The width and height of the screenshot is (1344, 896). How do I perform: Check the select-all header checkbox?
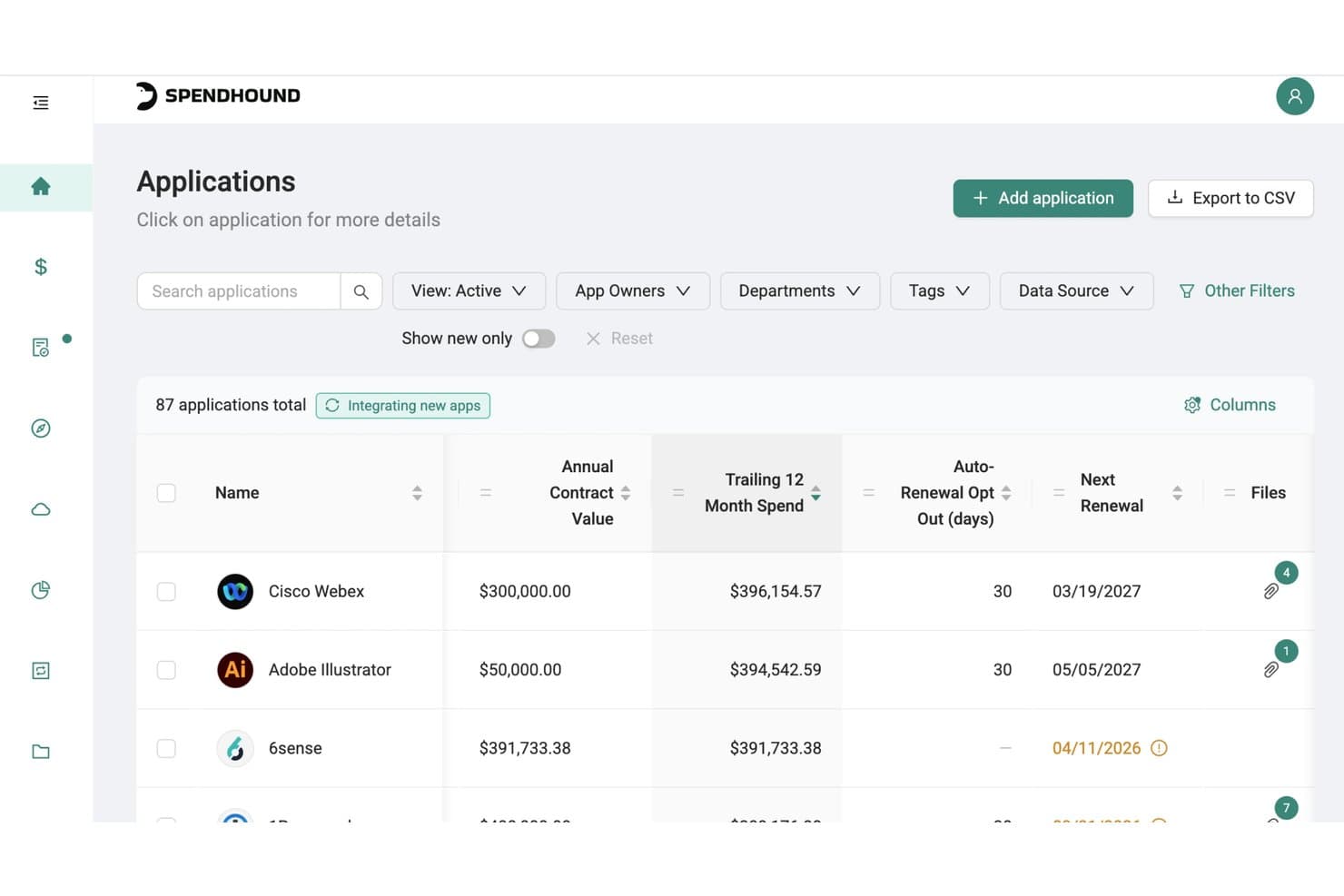(x=166, y=493)
